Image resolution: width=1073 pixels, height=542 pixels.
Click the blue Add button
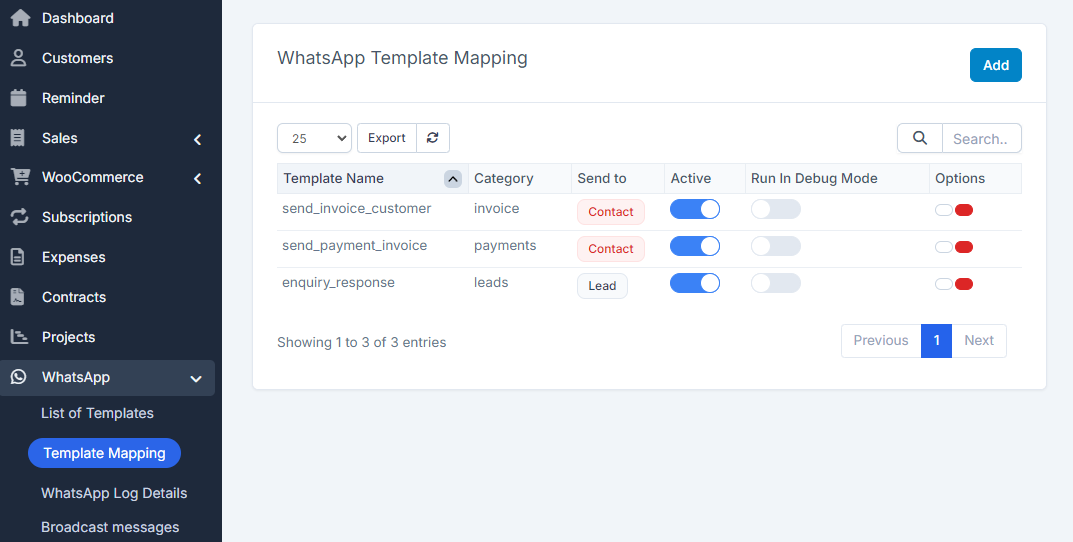996,65
